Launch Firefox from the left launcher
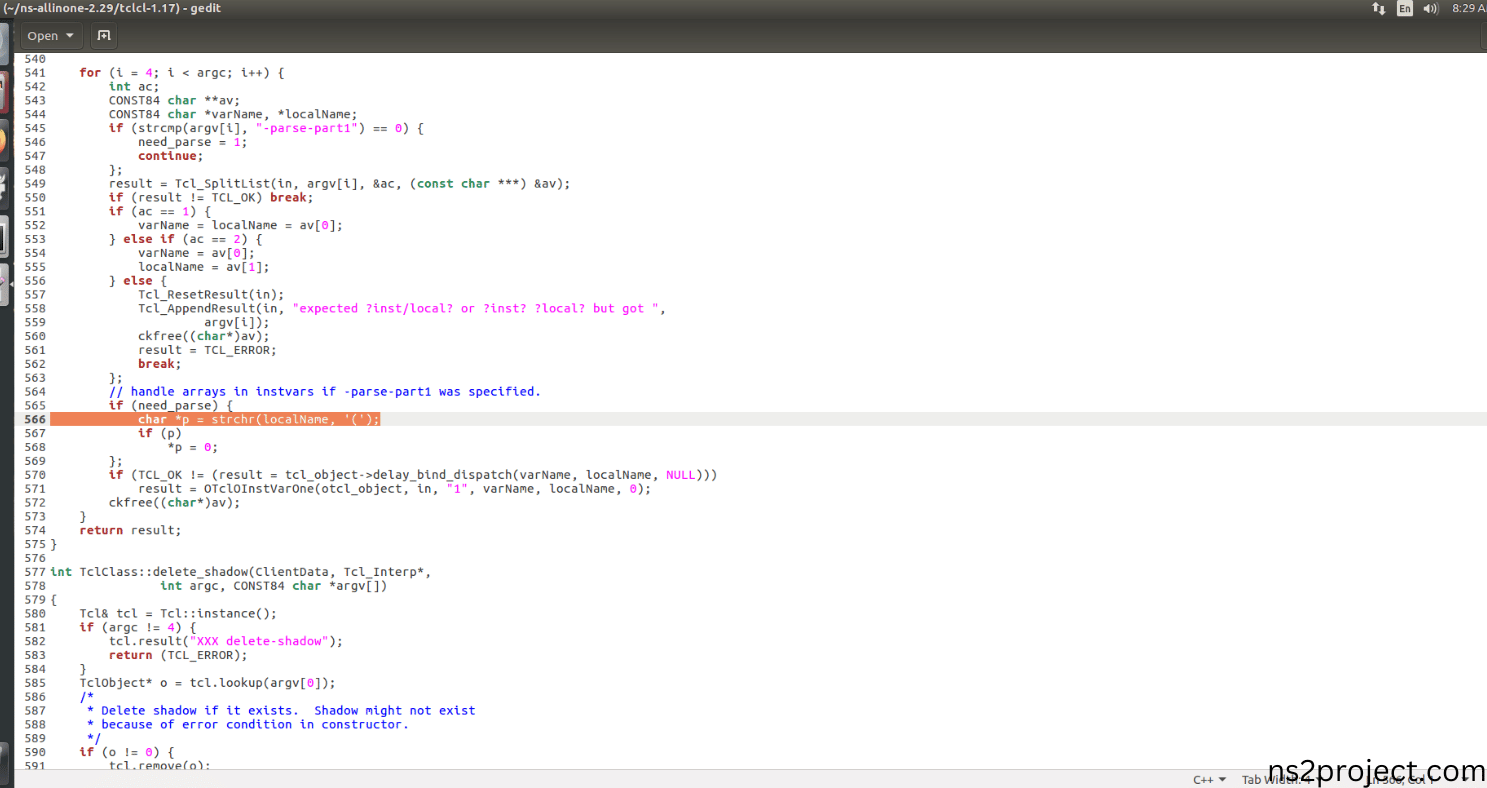Viewport: 1487px width, 788px height. (x=3, y=140)
